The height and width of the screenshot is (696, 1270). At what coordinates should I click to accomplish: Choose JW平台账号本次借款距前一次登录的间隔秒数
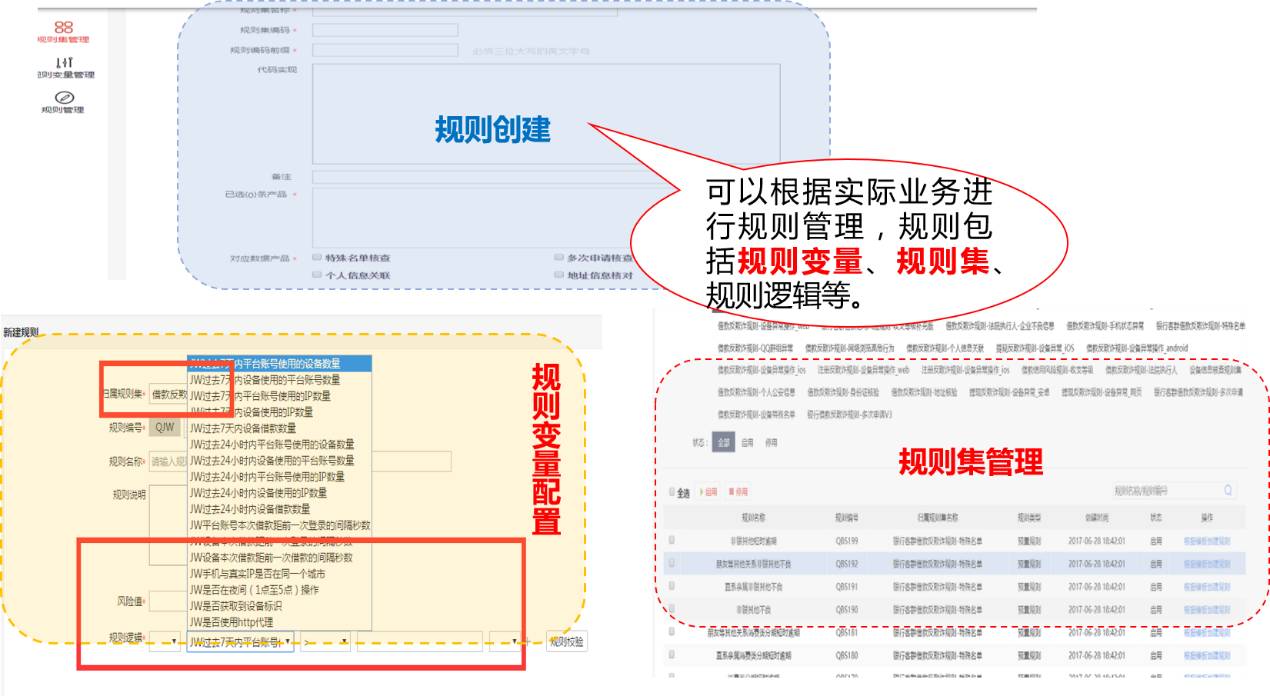click(x=279, y=524)
